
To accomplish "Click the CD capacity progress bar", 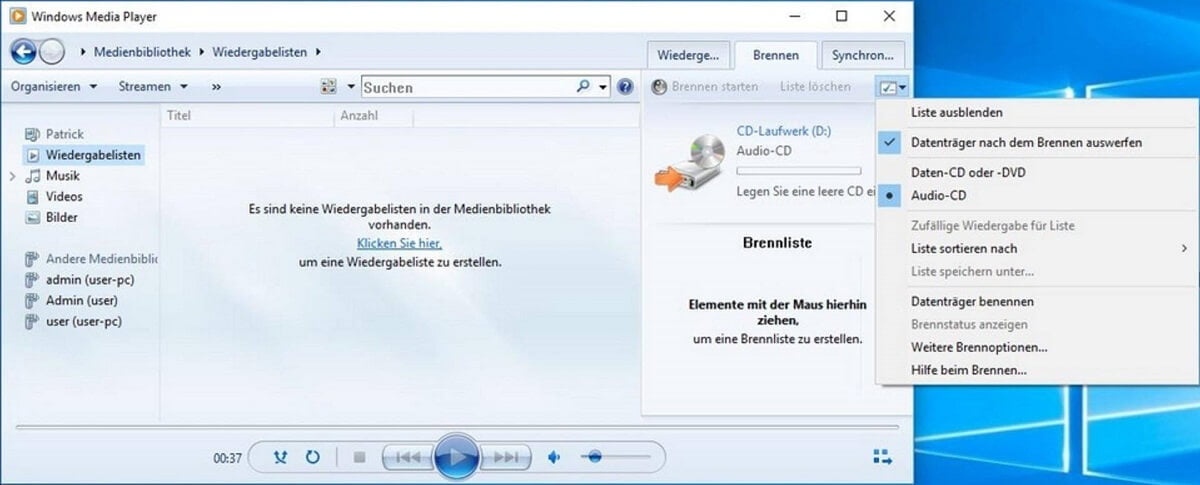I will 798,171.
